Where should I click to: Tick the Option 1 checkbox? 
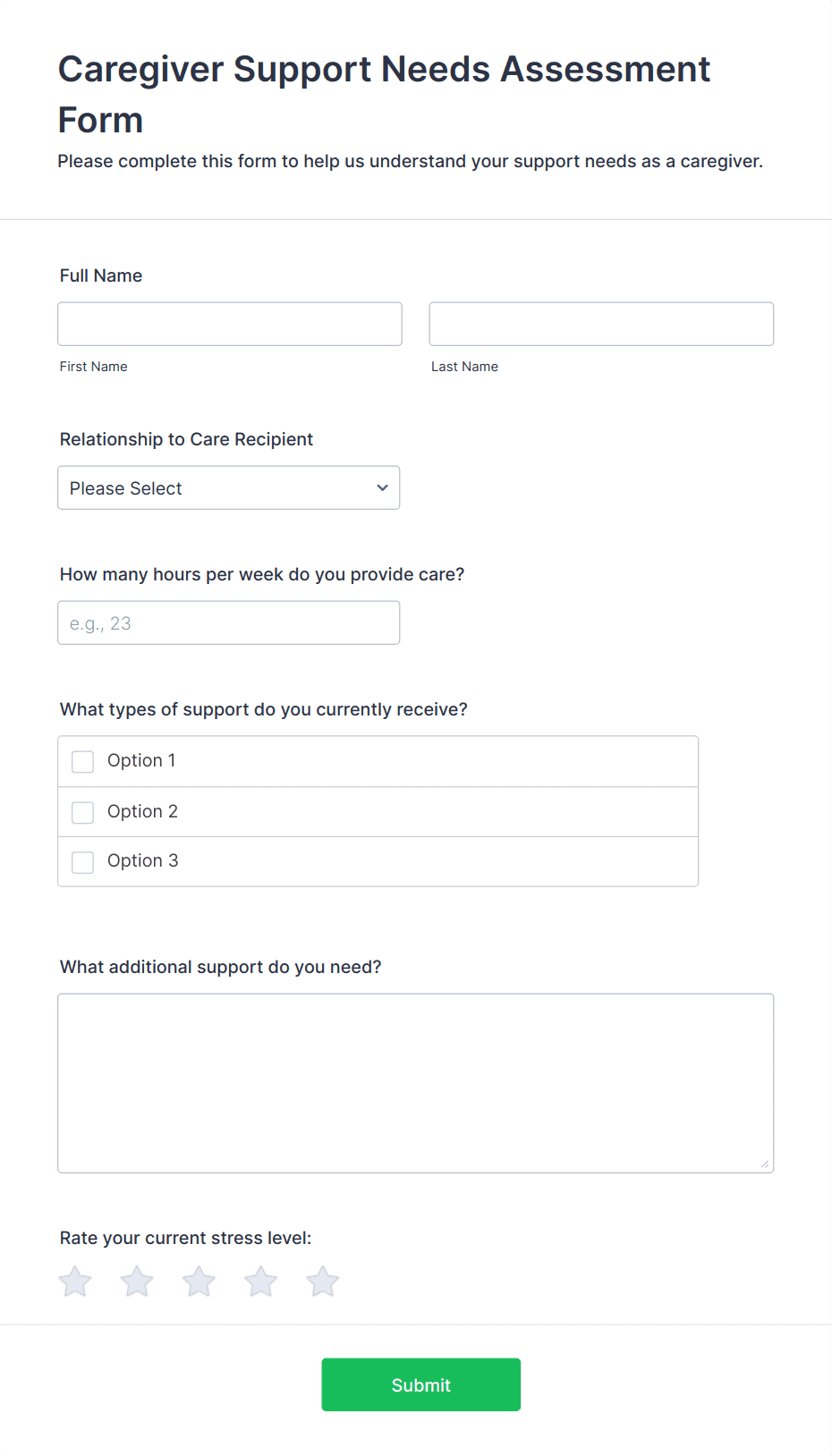tap(82, 762)
